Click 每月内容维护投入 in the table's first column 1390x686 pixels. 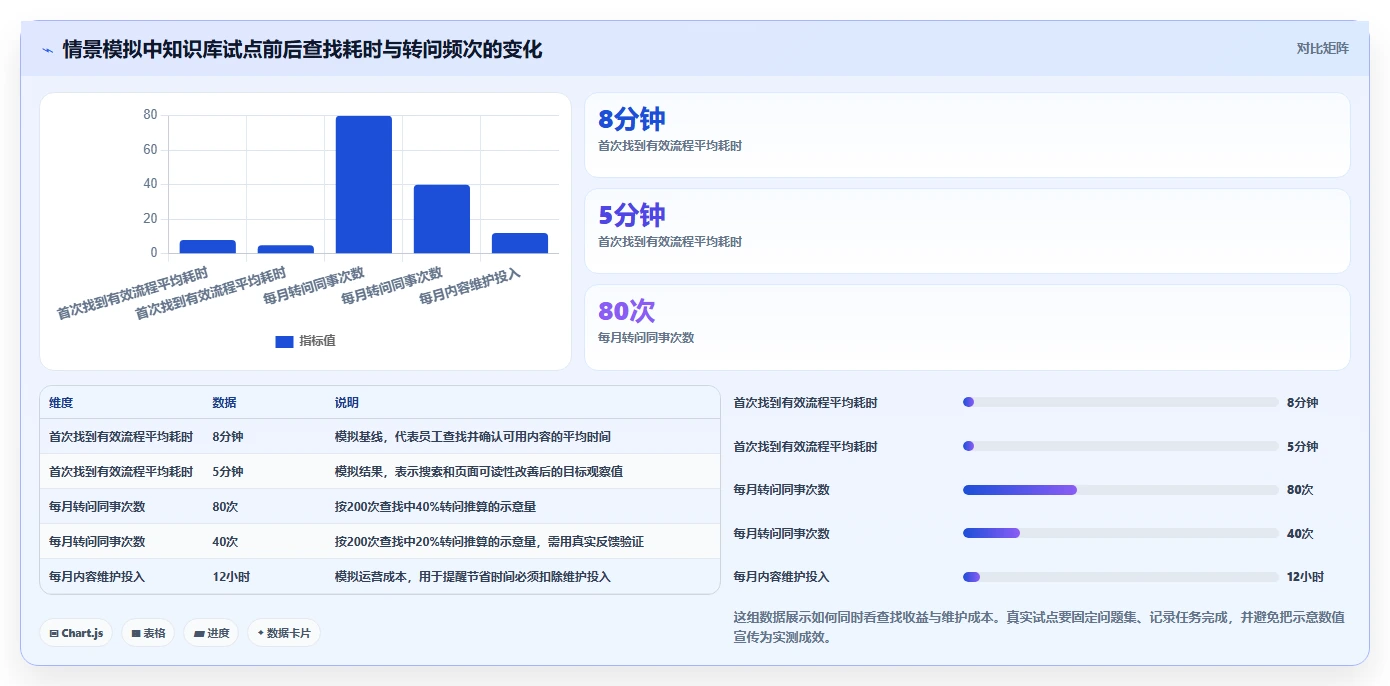click(97, 576)
